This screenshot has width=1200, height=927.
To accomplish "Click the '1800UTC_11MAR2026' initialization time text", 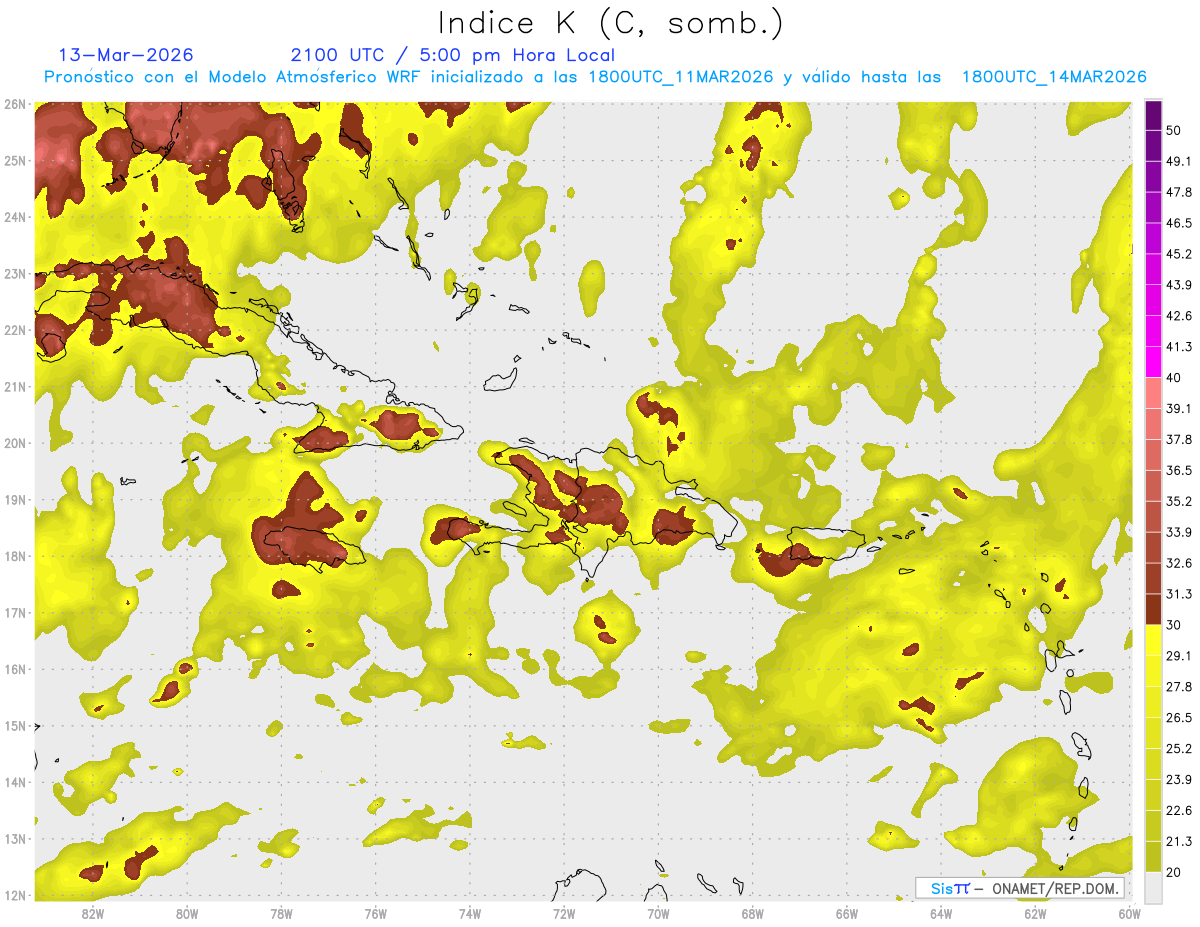I will (682, 77).
